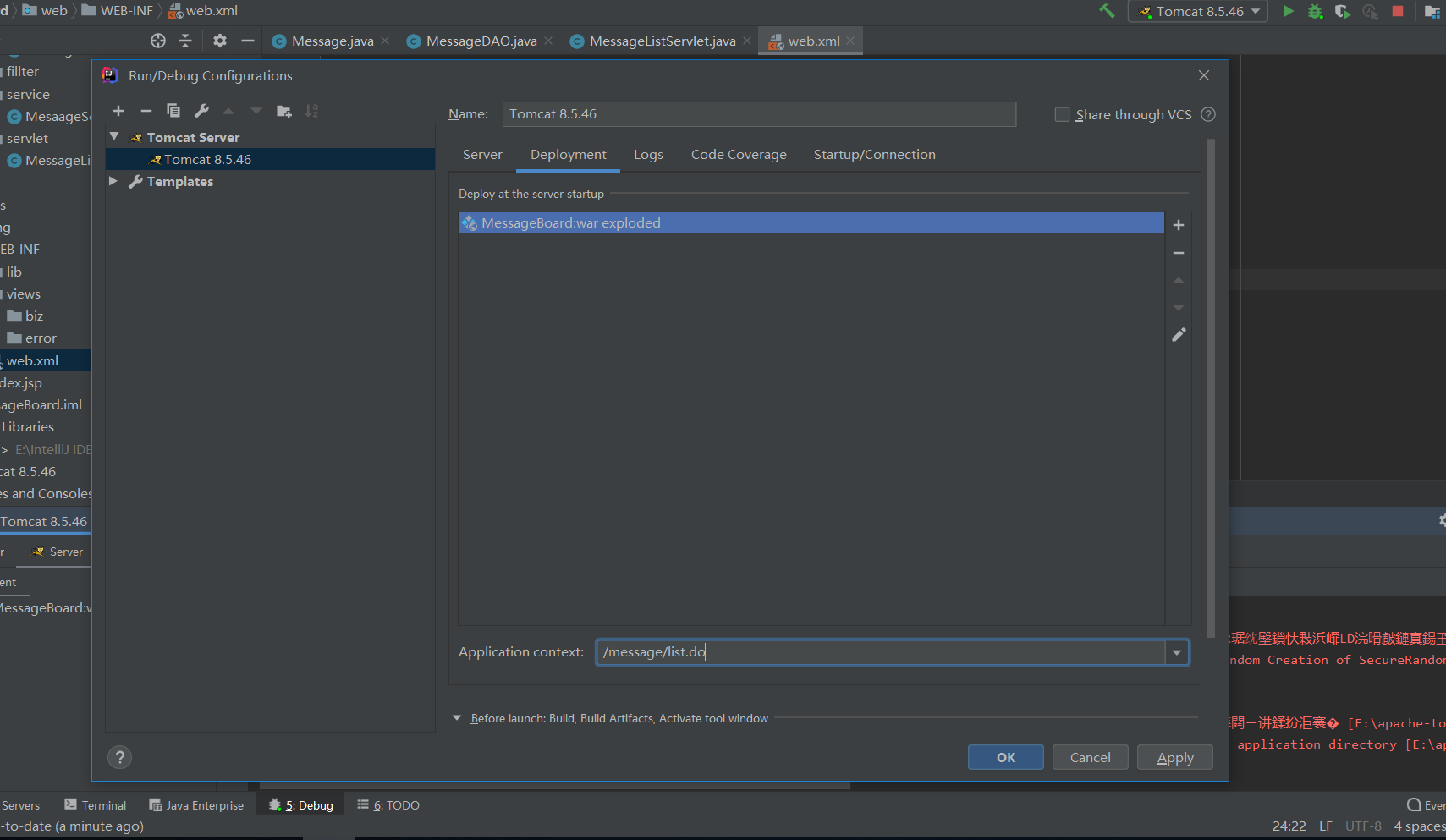
Task: Move configuration up in list
Action: [228, 111]
